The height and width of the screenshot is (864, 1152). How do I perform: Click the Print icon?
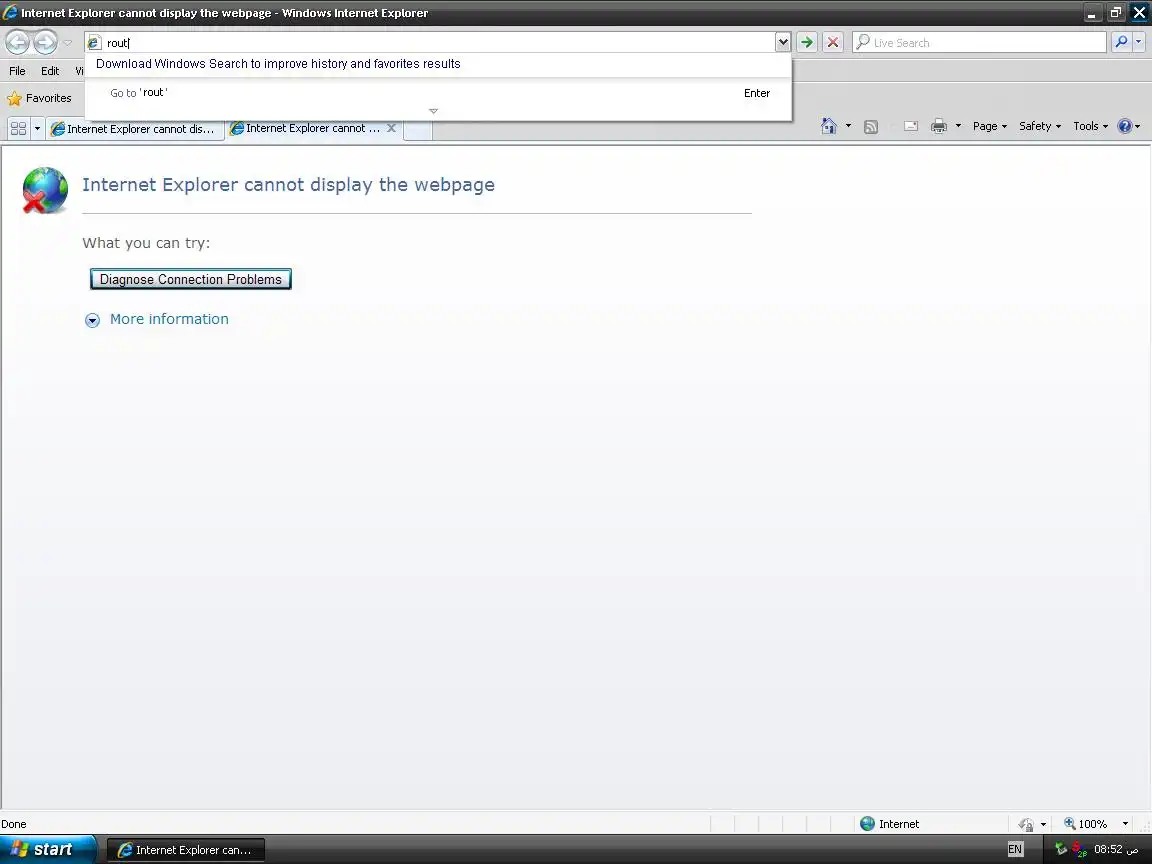[x=939, y=126]
